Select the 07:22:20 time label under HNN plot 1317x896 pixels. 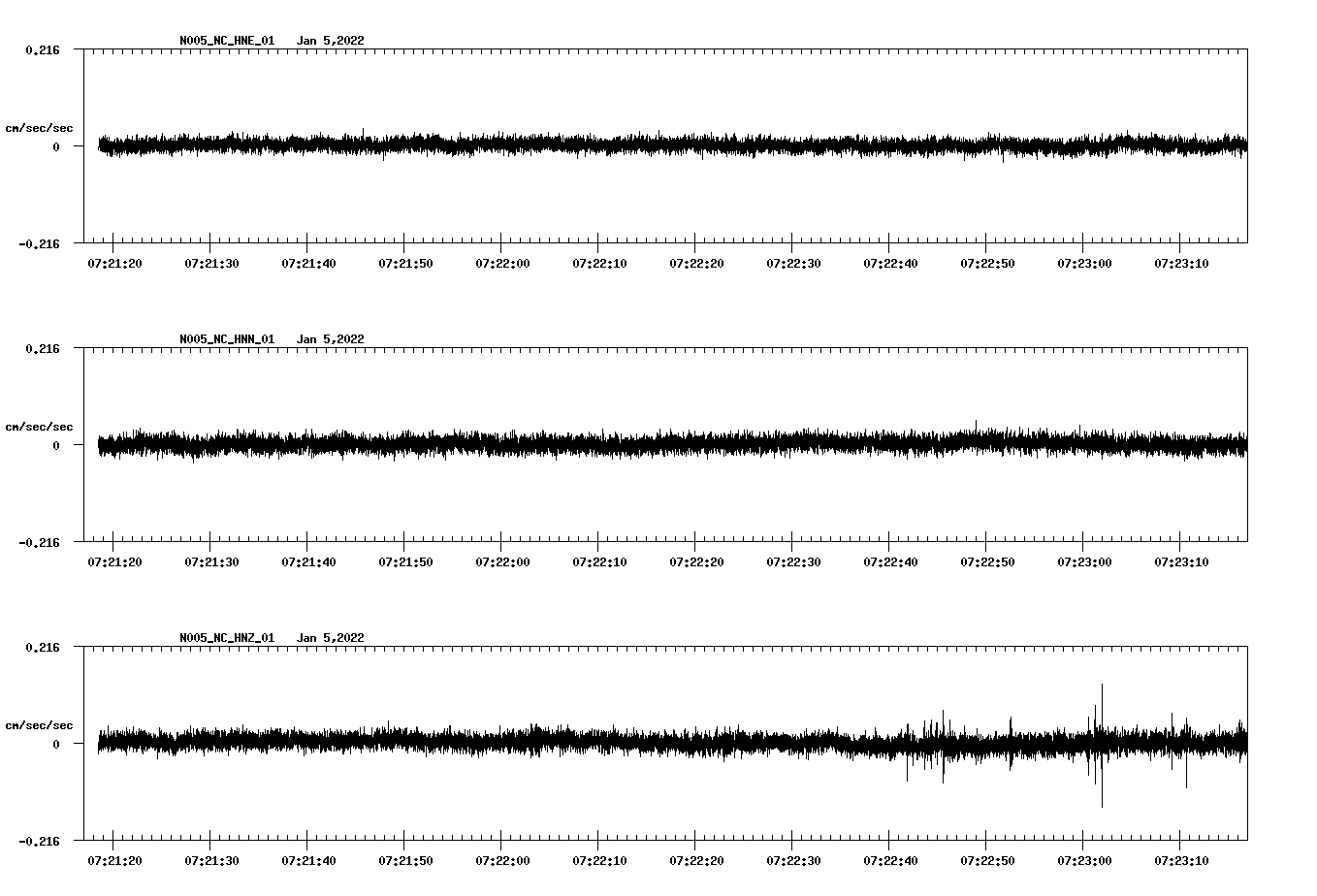(696, 562)
